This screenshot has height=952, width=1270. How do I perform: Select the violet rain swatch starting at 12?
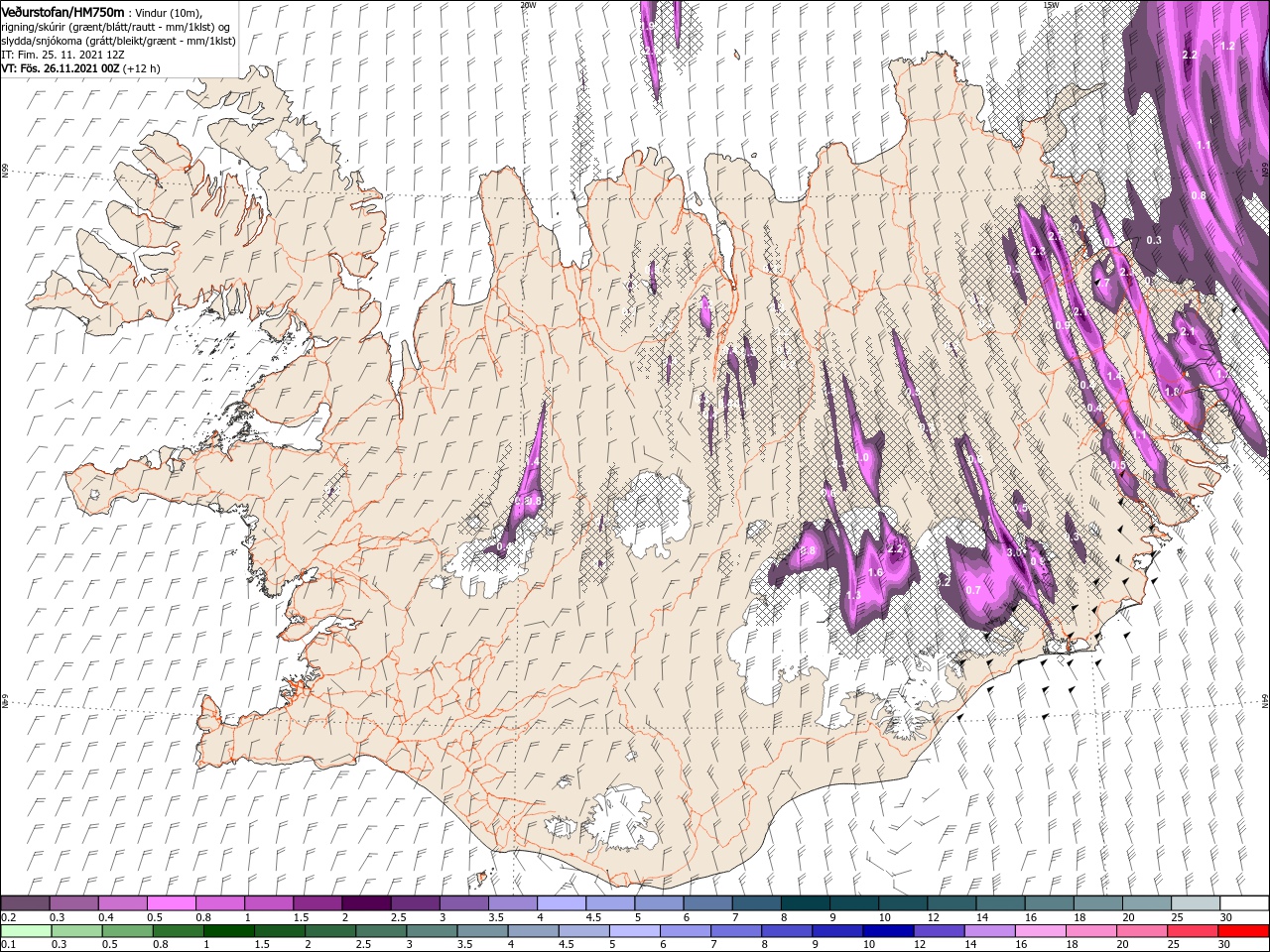[939, 931]
